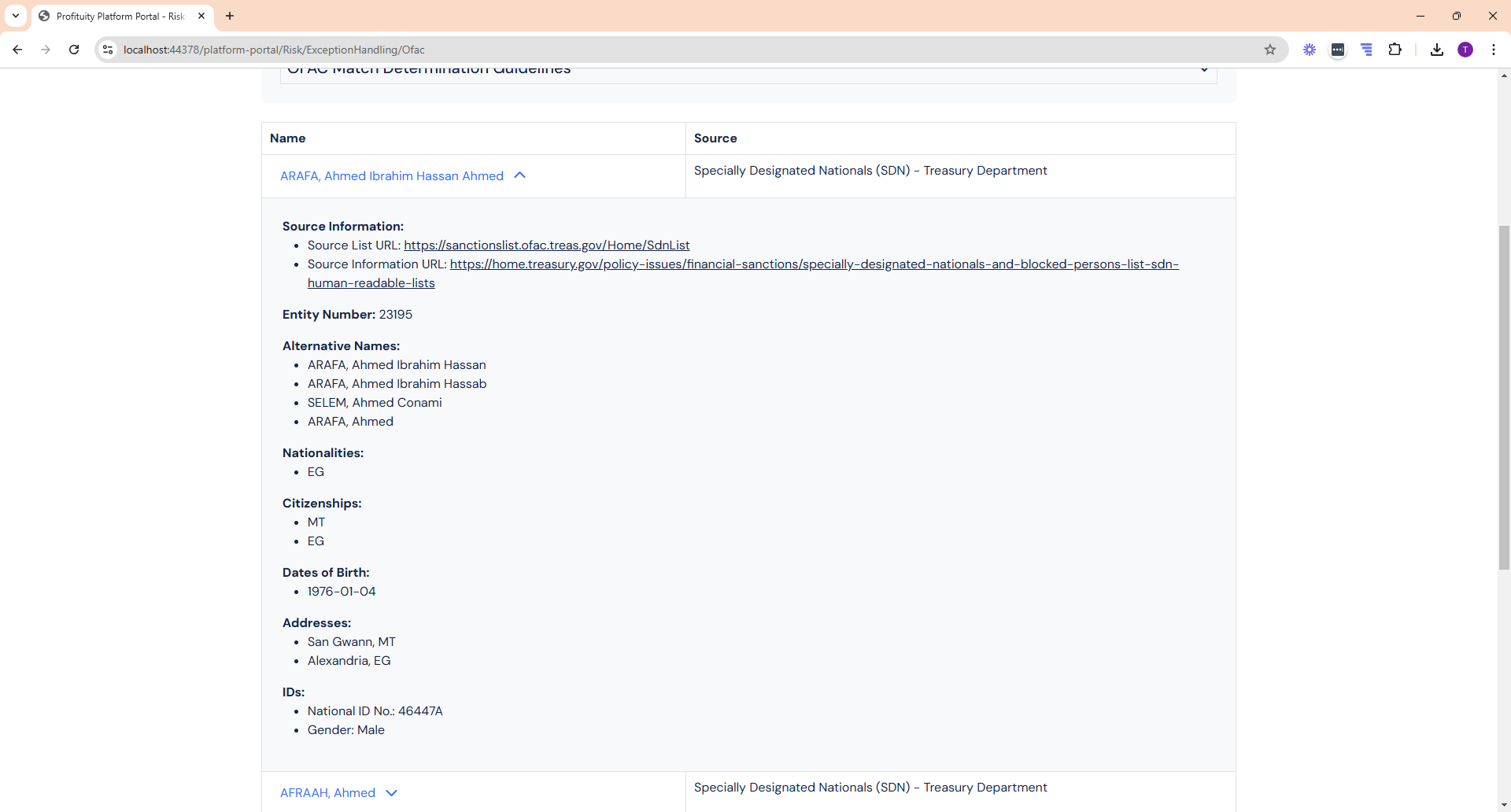Click the scrollbar down arrow
This screenshot has height=812, width=1511.
[1504, 805]
